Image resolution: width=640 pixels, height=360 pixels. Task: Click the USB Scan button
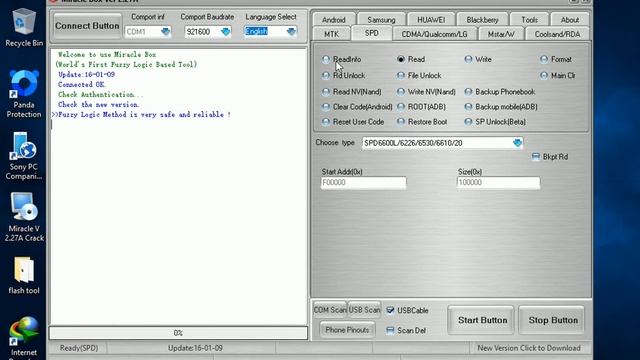pyautogui.click(x=364, y=310)
